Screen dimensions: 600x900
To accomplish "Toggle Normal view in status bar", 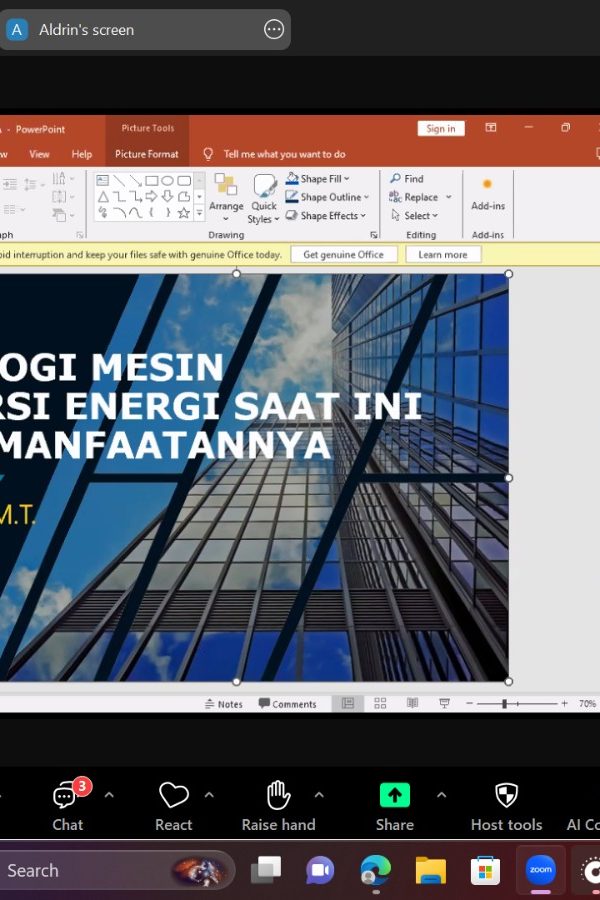I will (x=348, y=704).
